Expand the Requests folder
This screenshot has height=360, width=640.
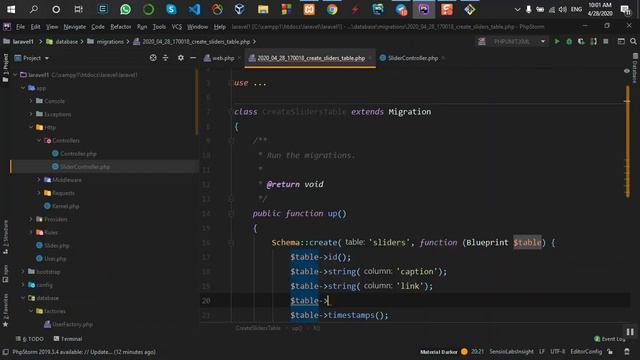(39, 193)
